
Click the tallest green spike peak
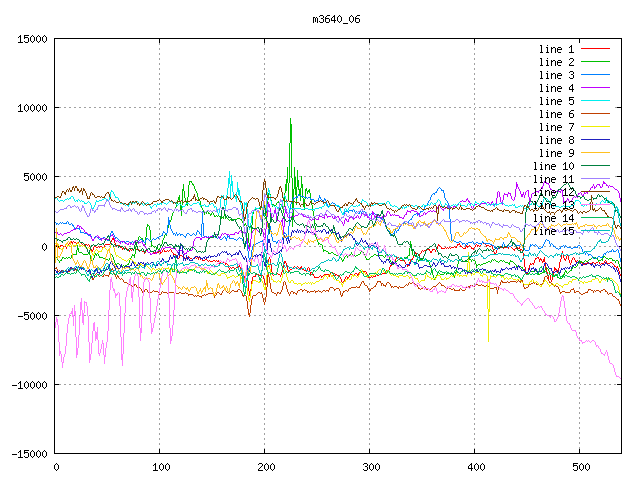coord(291,120)
